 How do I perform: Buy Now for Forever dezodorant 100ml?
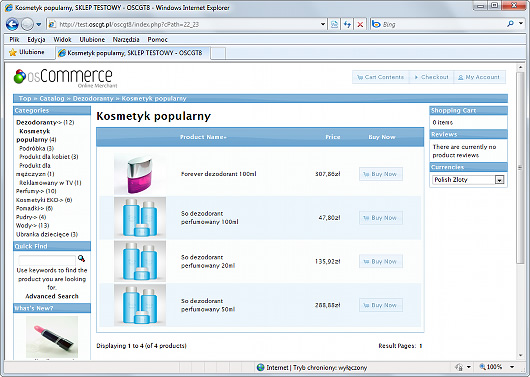pyautogui.click(x=381, y=174)
